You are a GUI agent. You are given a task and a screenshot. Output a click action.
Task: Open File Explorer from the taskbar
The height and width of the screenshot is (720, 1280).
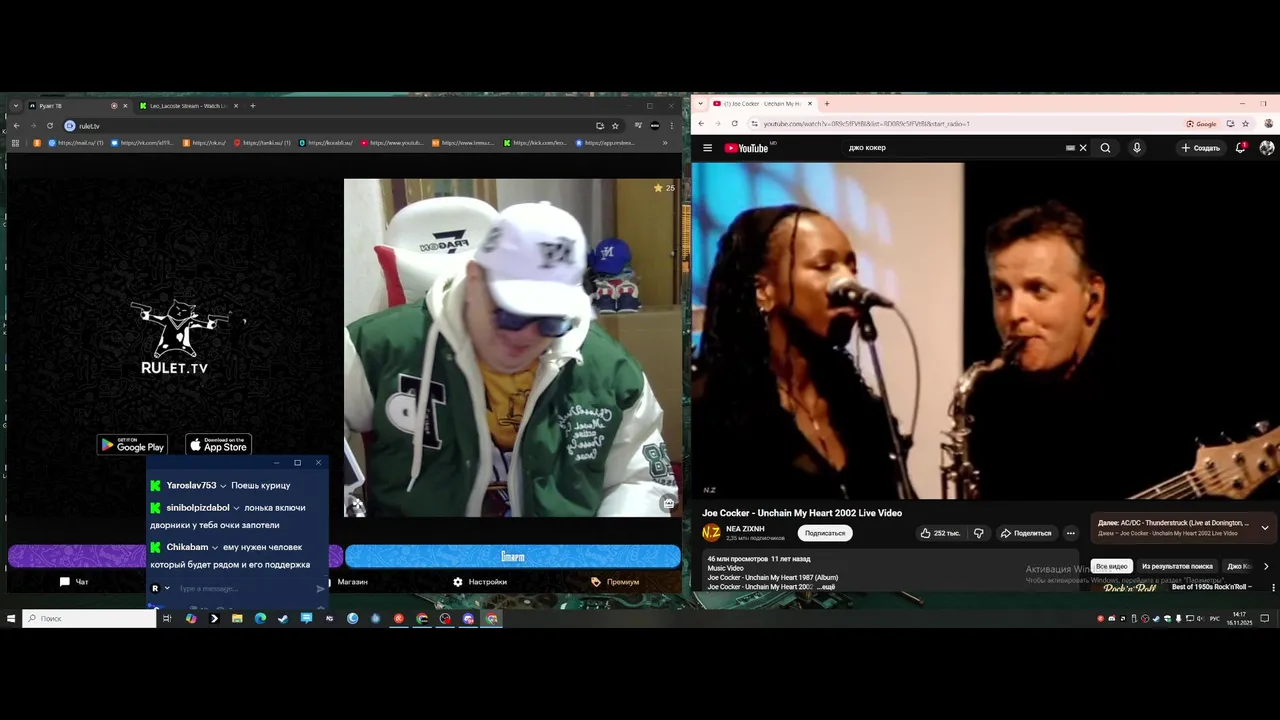pos(237,619)
